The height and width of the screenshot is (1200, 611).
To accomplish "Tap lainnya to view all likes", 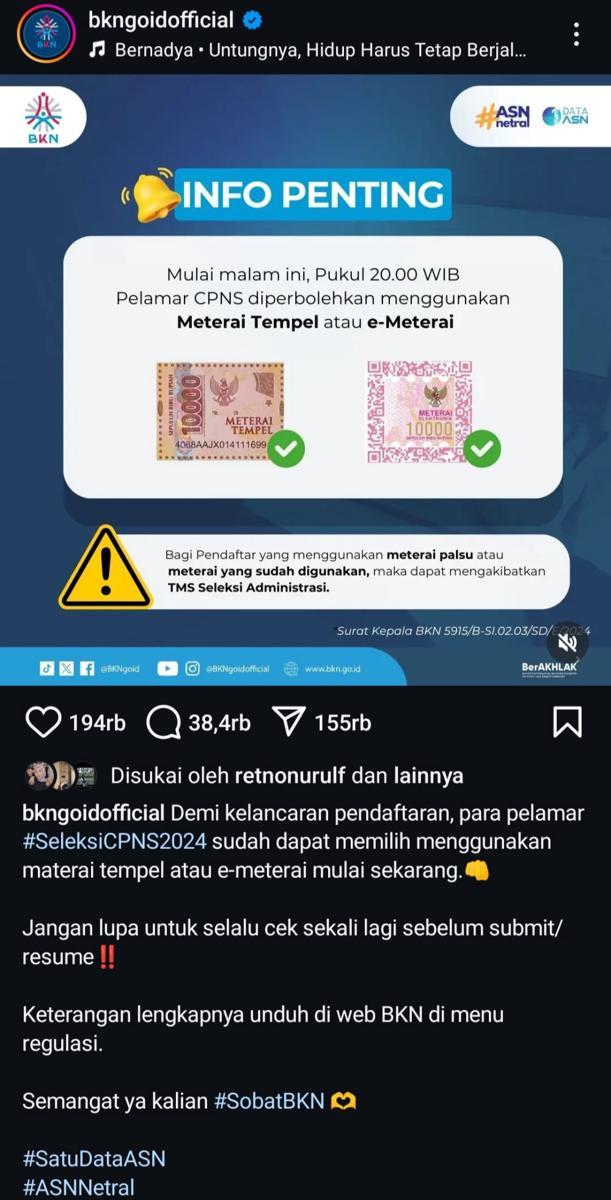I will [x=428, y=776].
